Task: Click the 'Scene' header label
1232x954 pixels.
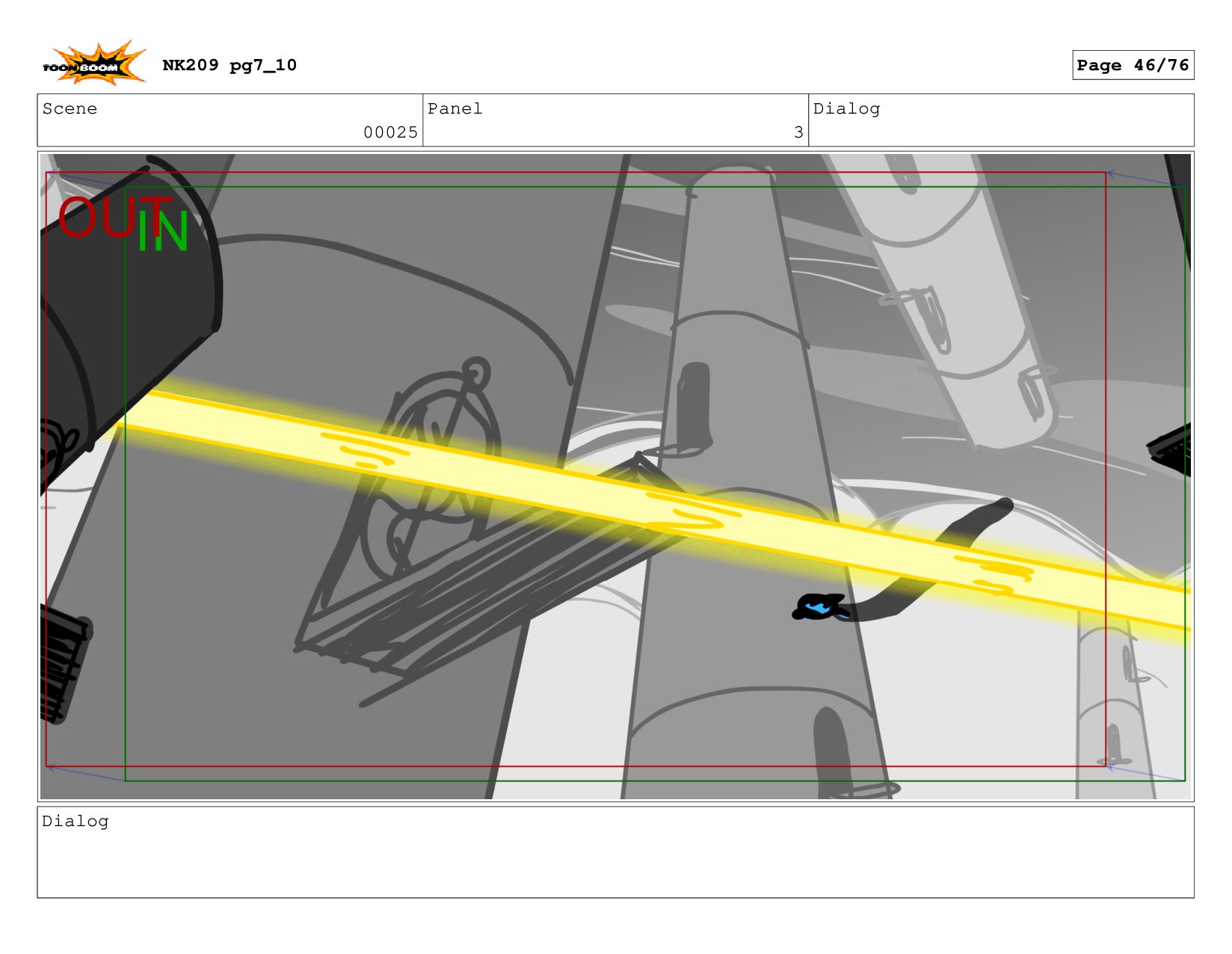Action: tap(70, 108)
